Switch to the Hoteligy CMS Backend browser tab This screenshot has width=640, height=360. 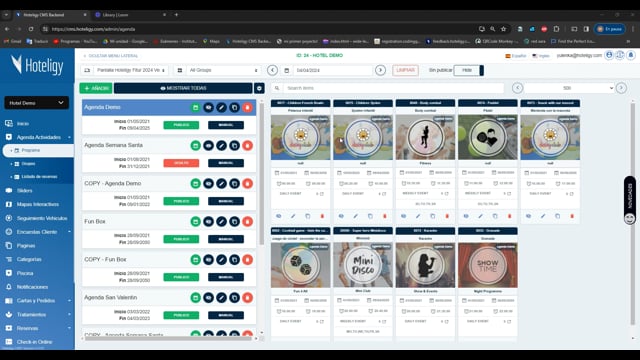(x=51, y=15)
